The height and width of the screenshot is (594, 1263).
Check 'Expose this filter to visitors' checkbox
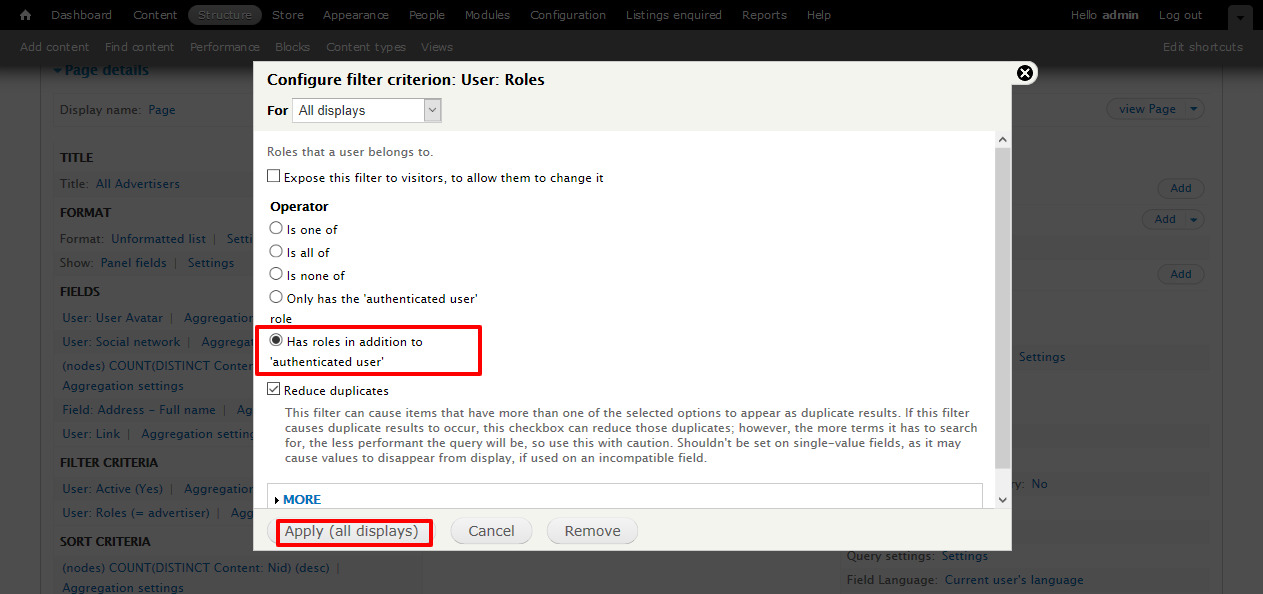(x=274, y=177)
